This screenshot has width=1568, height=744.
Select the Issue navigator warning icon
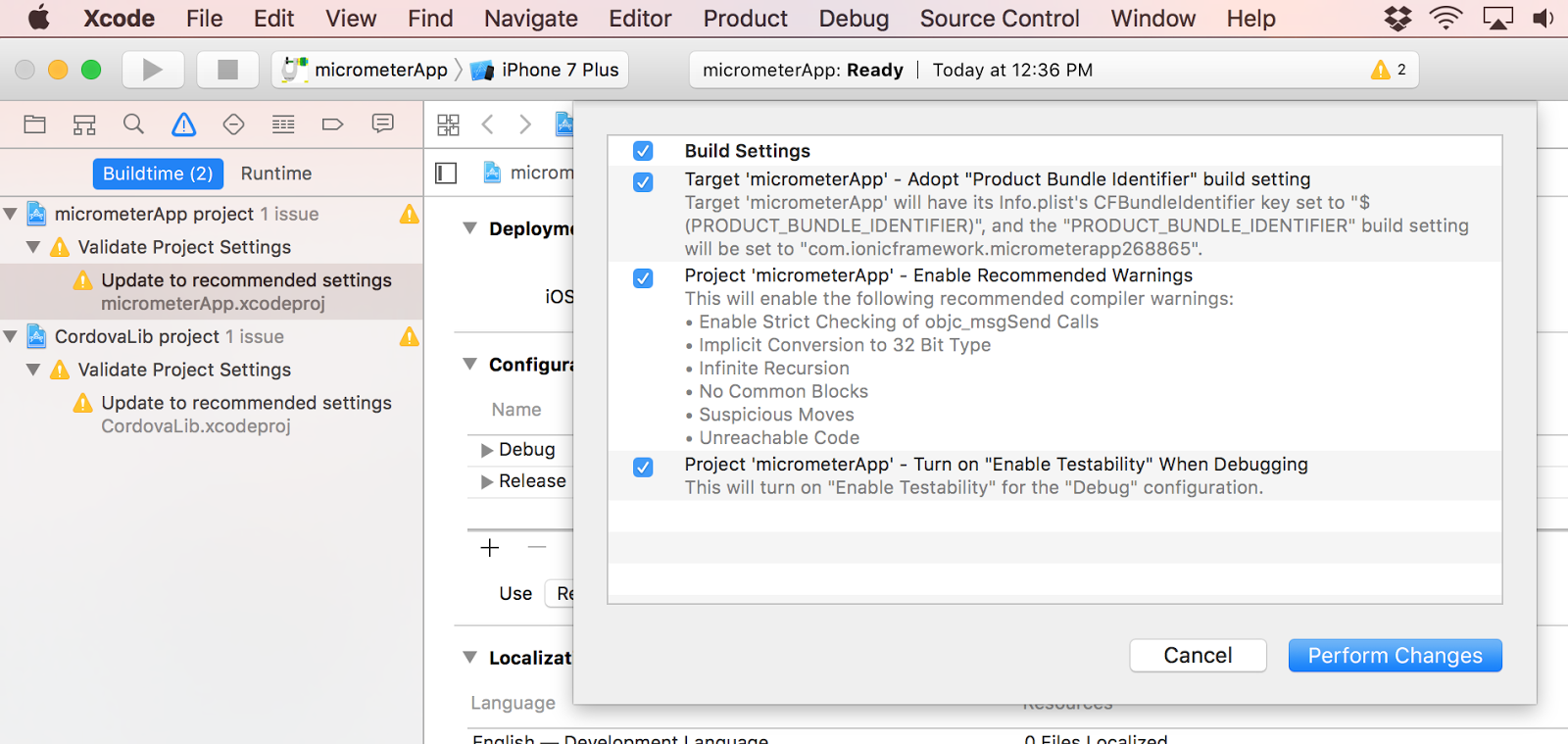pyautogui.click(x=183, y=124)
